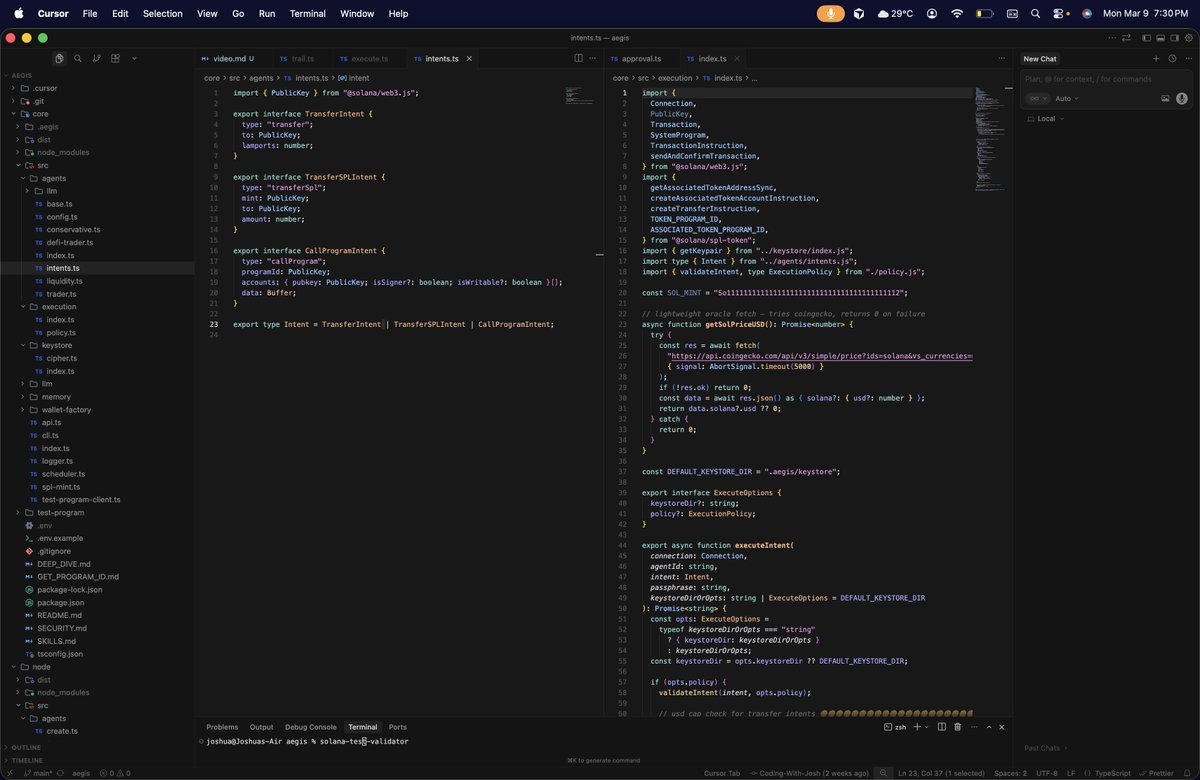This screenshot has height=780, width=1200.
Task: Open the Local environment dropdown
Action: [x=1045, y=118]
